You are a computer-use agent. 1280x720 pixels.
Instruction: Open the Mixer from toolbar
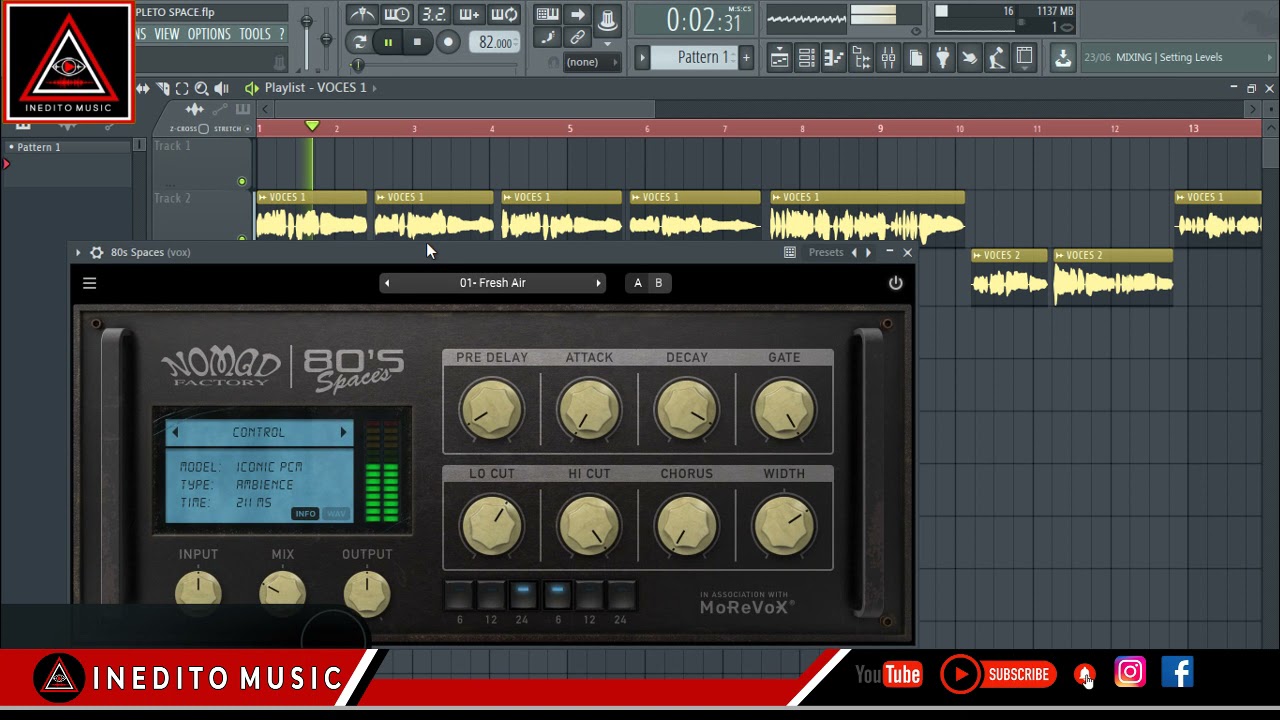coord(888,58)
